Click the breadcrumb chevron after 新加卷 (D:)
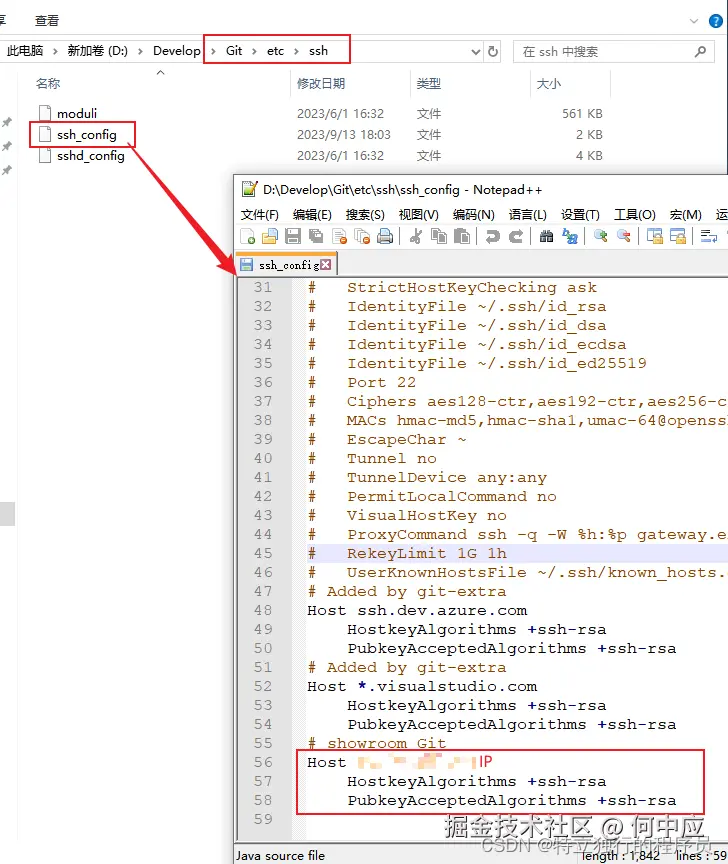This screenshot has height=864, width=728. [141, 51]
